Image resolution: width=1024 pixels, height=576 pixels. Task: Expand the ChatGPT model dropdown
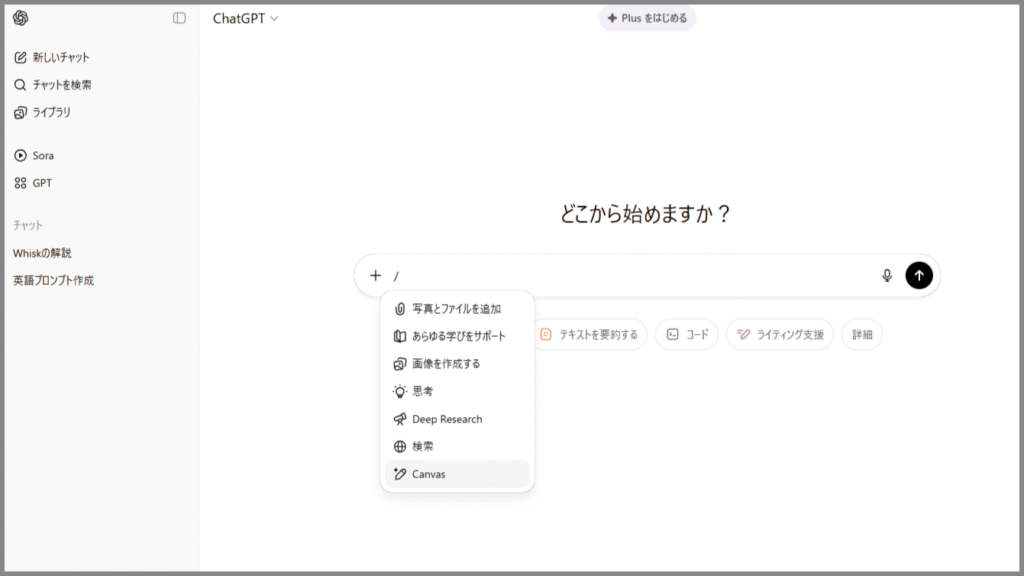pos(246,18)
